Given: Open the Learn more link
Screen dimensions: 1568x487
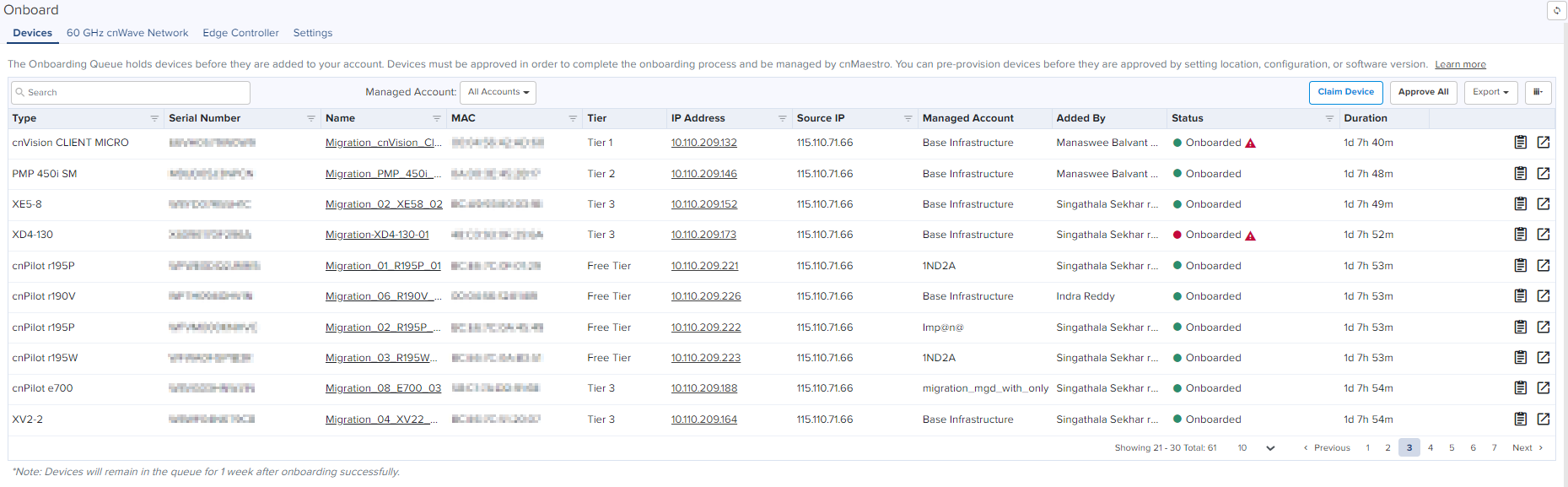Looking at the screenshot, I should [x=1460, y=65].
